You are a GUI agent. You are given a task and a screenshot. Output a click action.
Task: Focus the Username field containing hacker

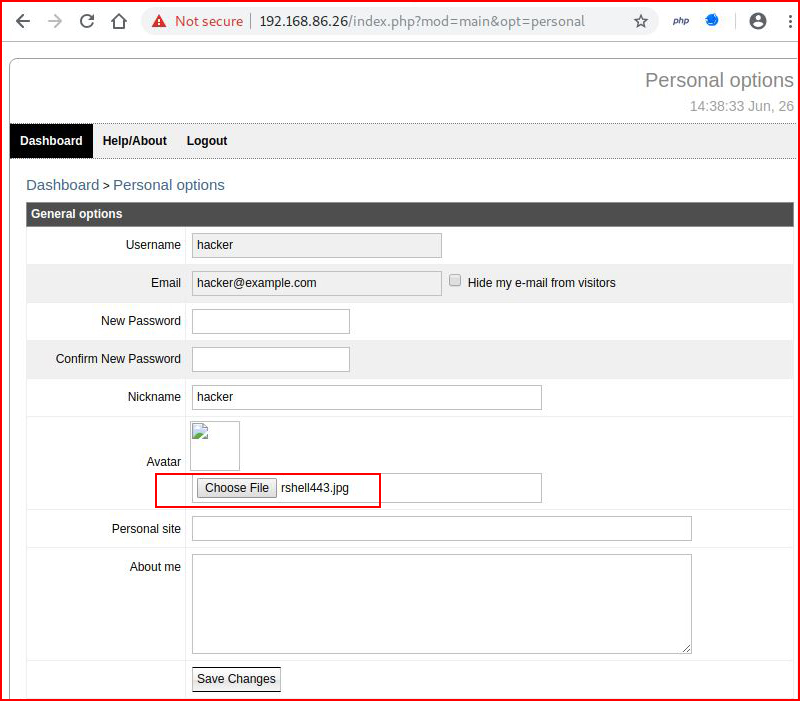[317, 245]
